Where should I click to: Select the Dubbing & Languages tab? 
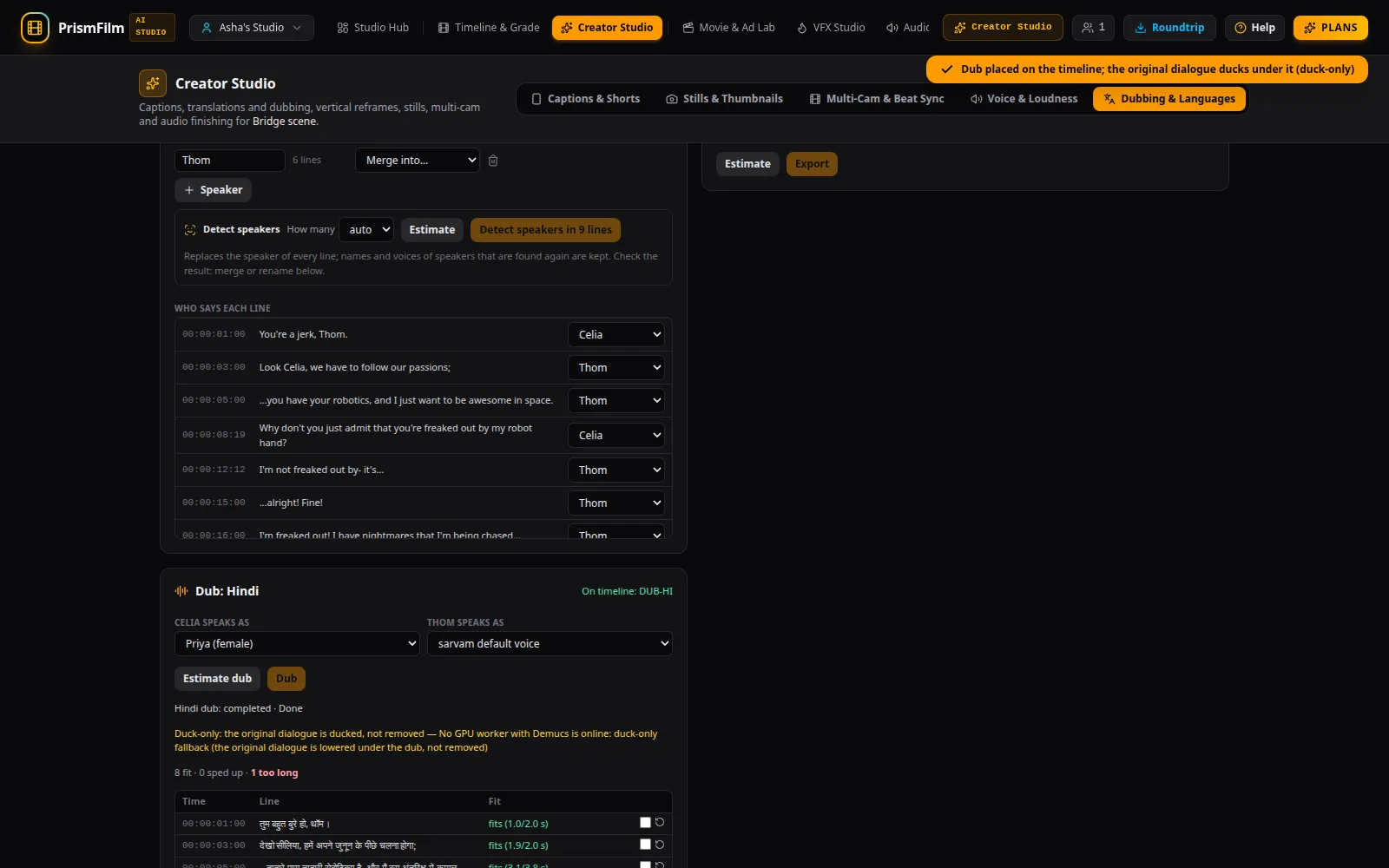[1169, 99]
